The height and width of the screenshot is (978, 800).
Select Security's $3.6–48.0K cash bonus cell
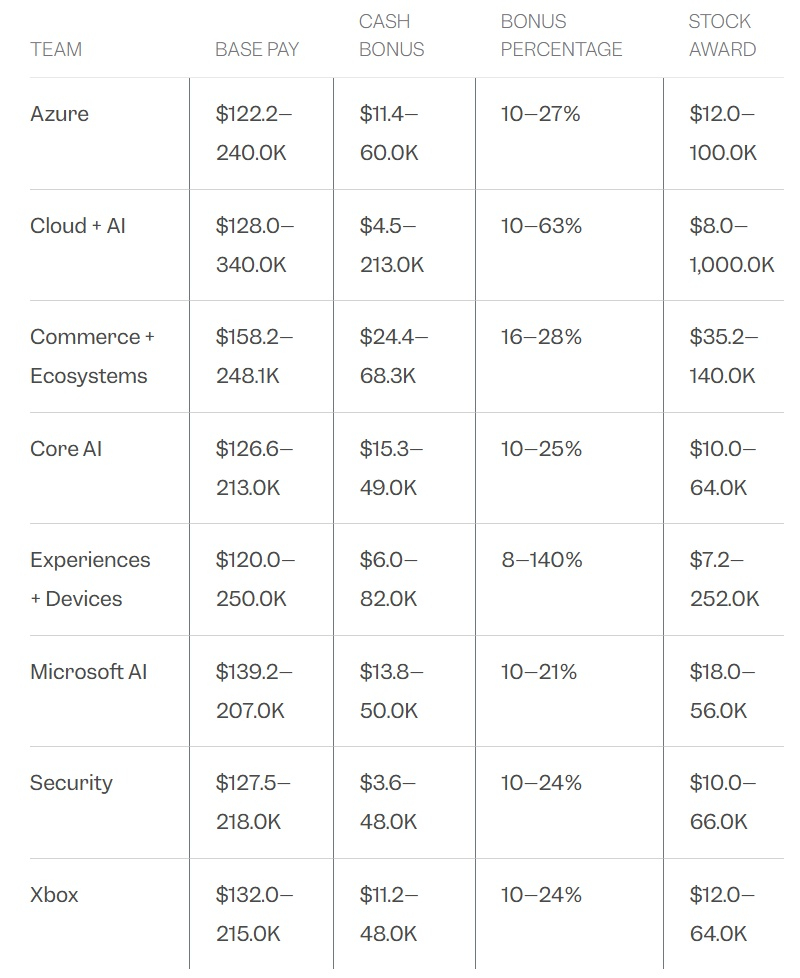click(x=389, y=802)
